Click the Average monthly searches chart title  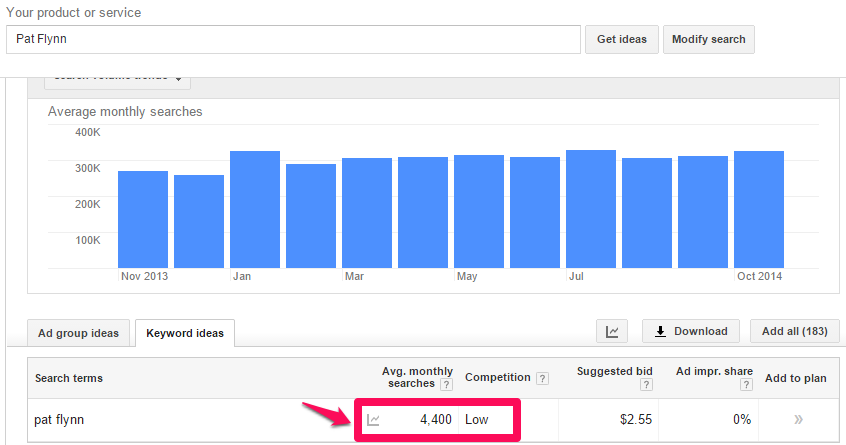pyautogui.click(x=125, y=112)
